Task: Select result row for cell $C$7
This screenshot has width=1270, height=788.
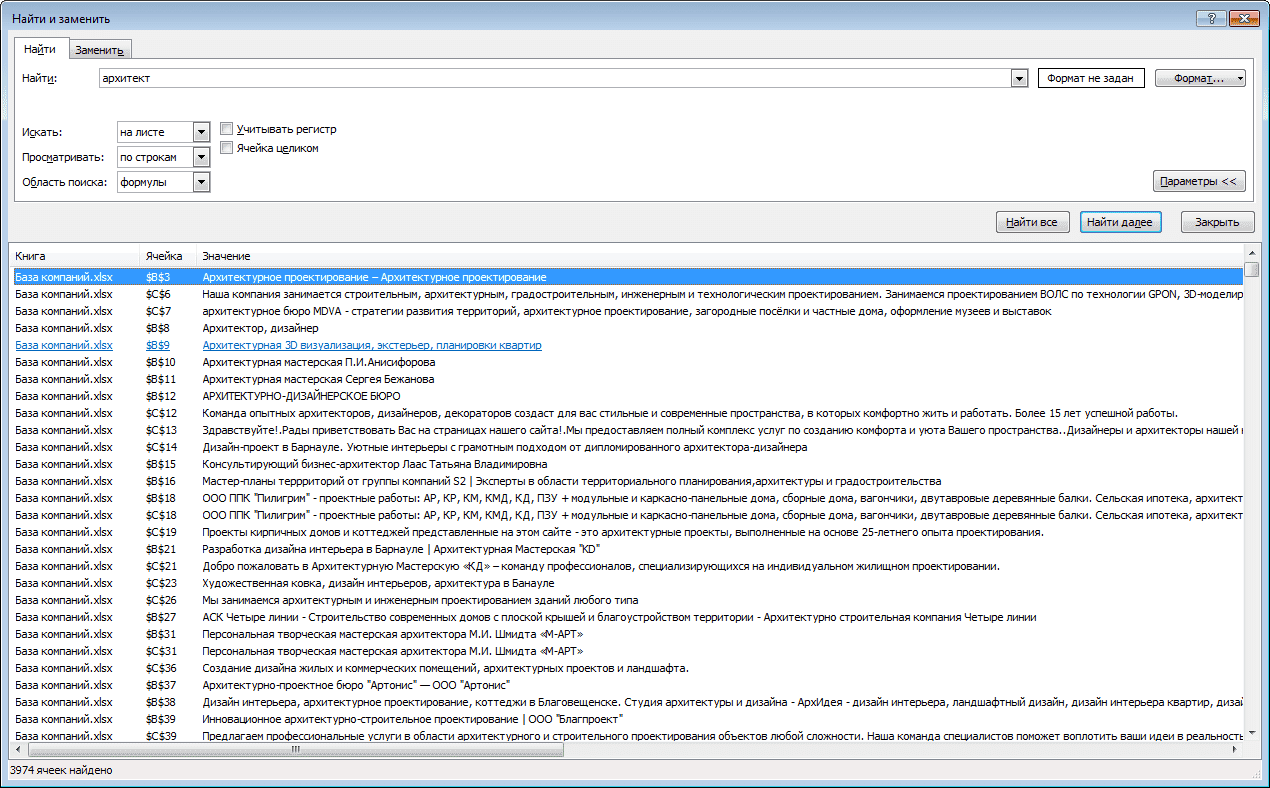Action: tap(627, 311)
